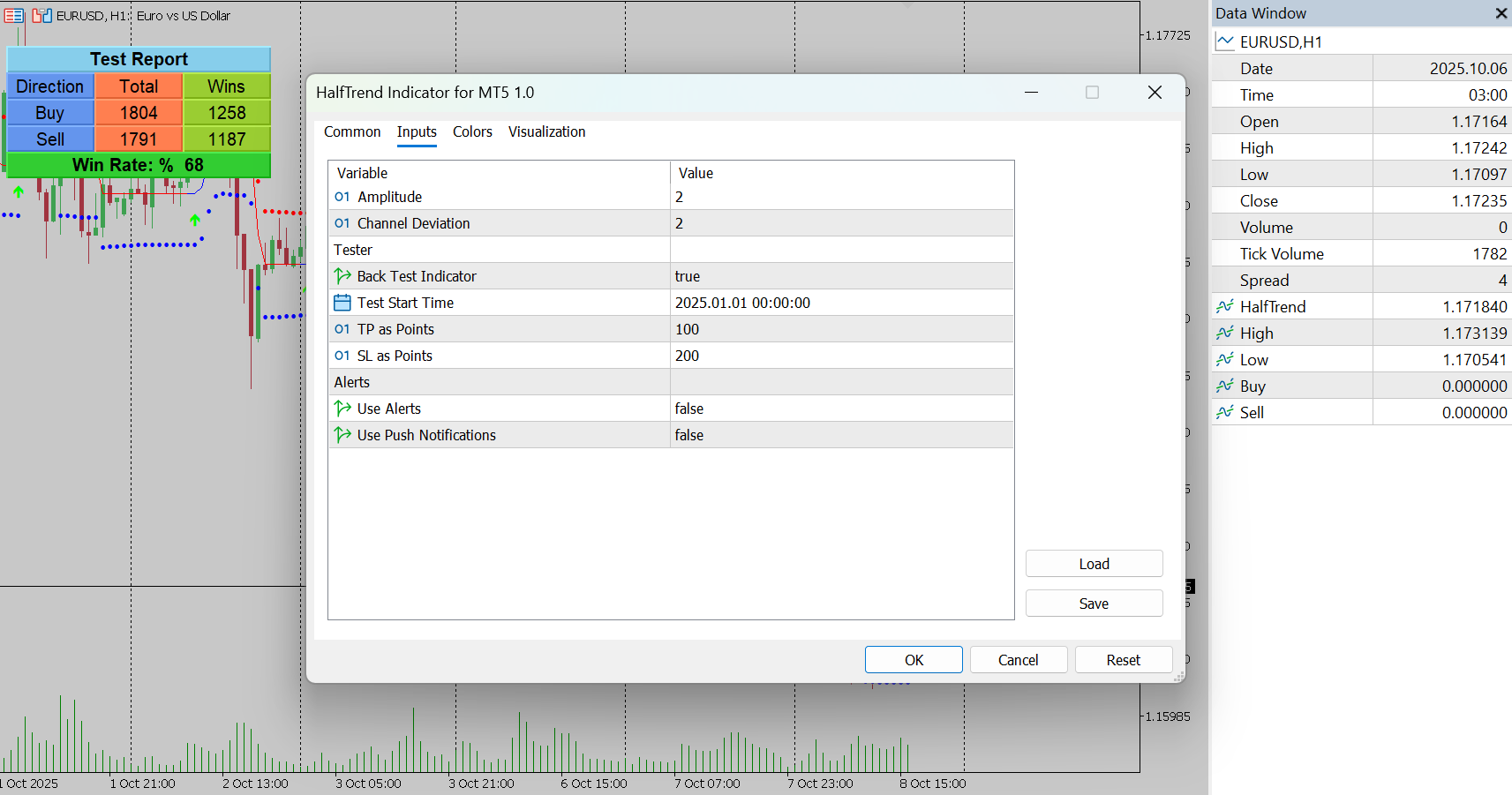Click the chart list icon left of EURUSD title

click(x=14, y=15)
